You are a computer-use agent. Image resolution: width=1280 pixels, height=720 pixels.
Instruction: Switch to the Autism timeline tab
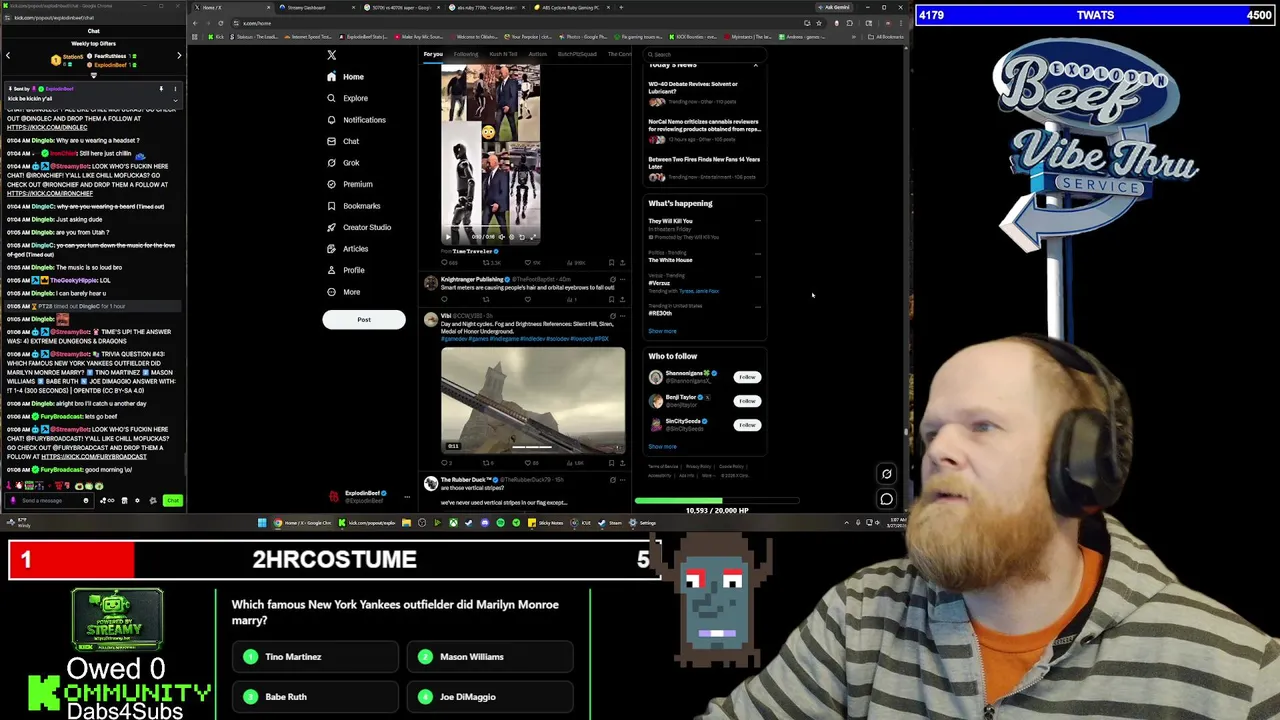tap(537, 54)
